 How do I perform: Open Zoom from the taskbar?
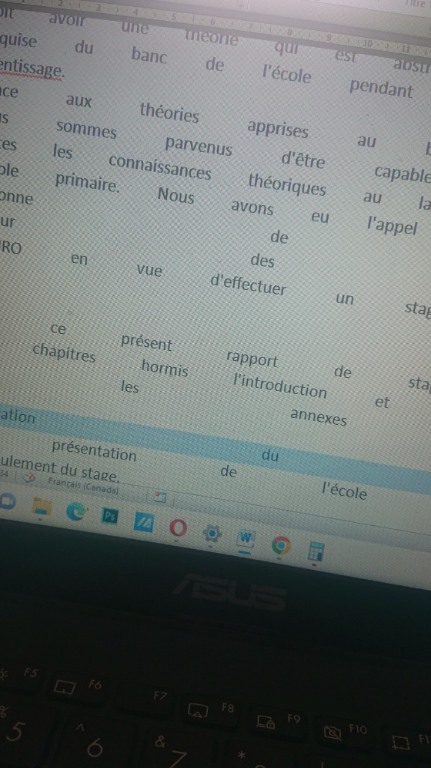[6, 502]
